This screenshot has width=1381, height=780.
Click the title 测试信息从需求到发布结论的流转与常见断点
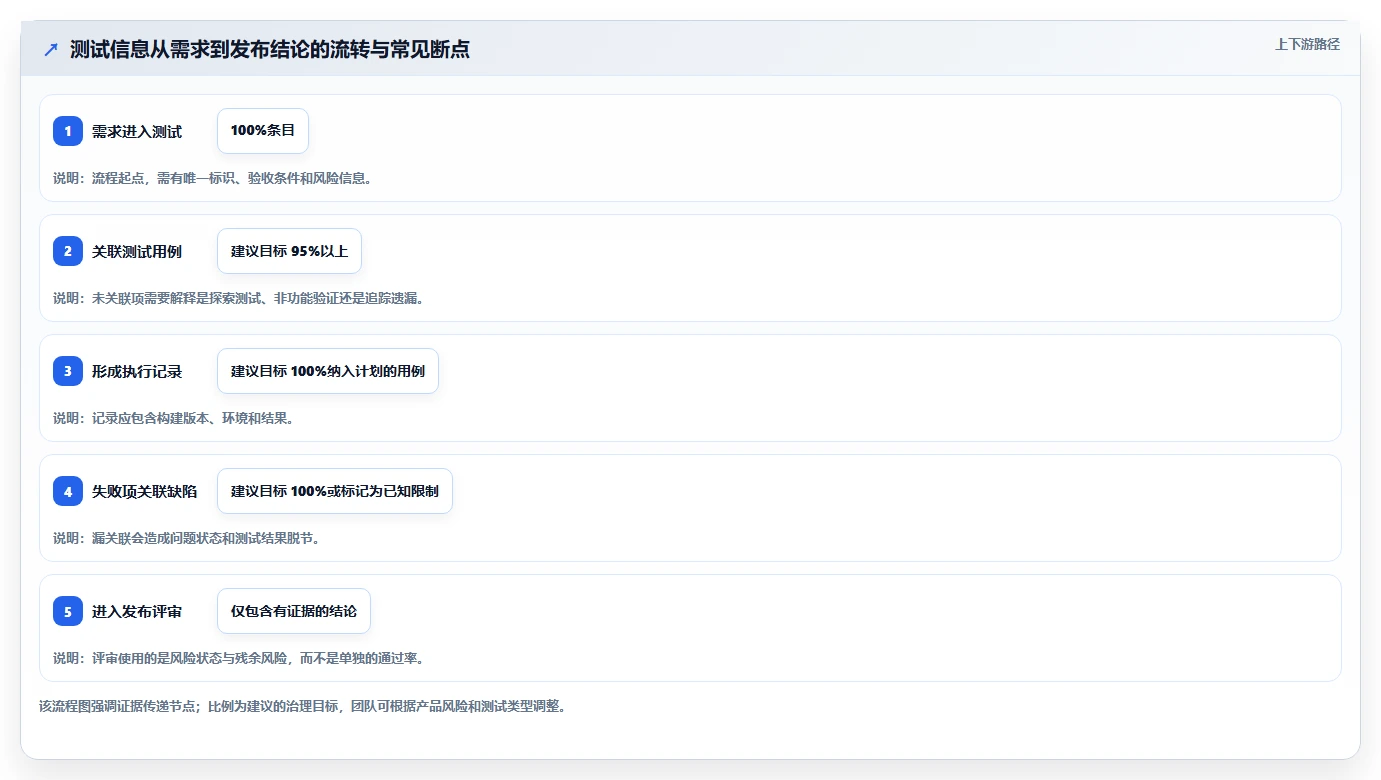269,50
